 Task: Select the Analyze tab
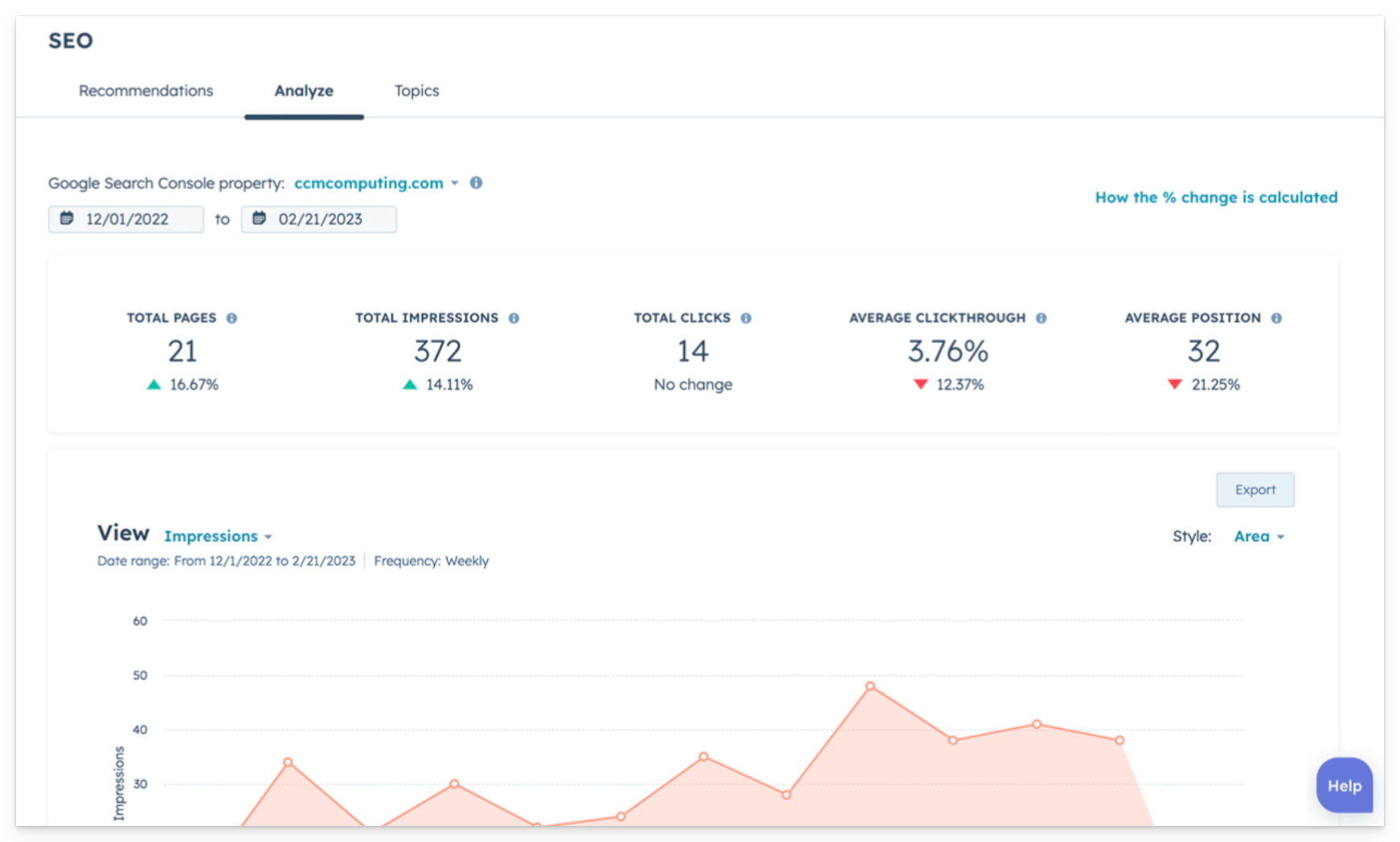tap(304, 91)
